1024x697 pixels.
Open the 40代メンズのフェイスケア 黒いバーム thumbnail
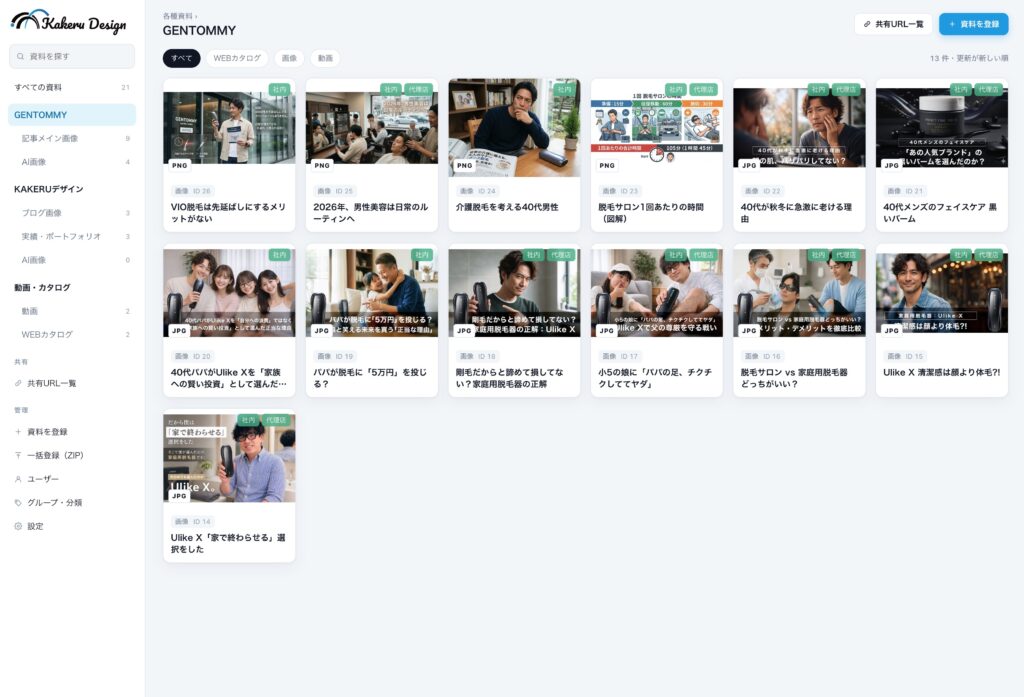tap(942, 128)
